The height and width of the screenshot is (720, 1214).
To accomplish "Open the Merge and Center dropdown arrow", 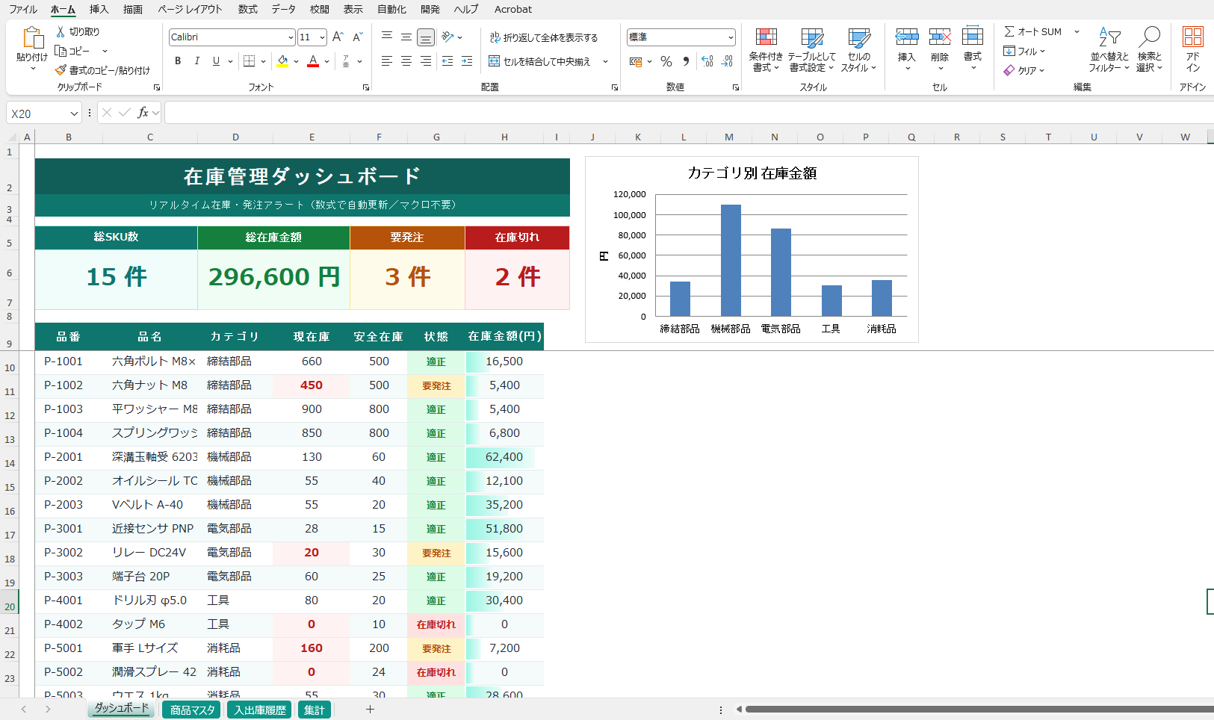I will (605, 61).
